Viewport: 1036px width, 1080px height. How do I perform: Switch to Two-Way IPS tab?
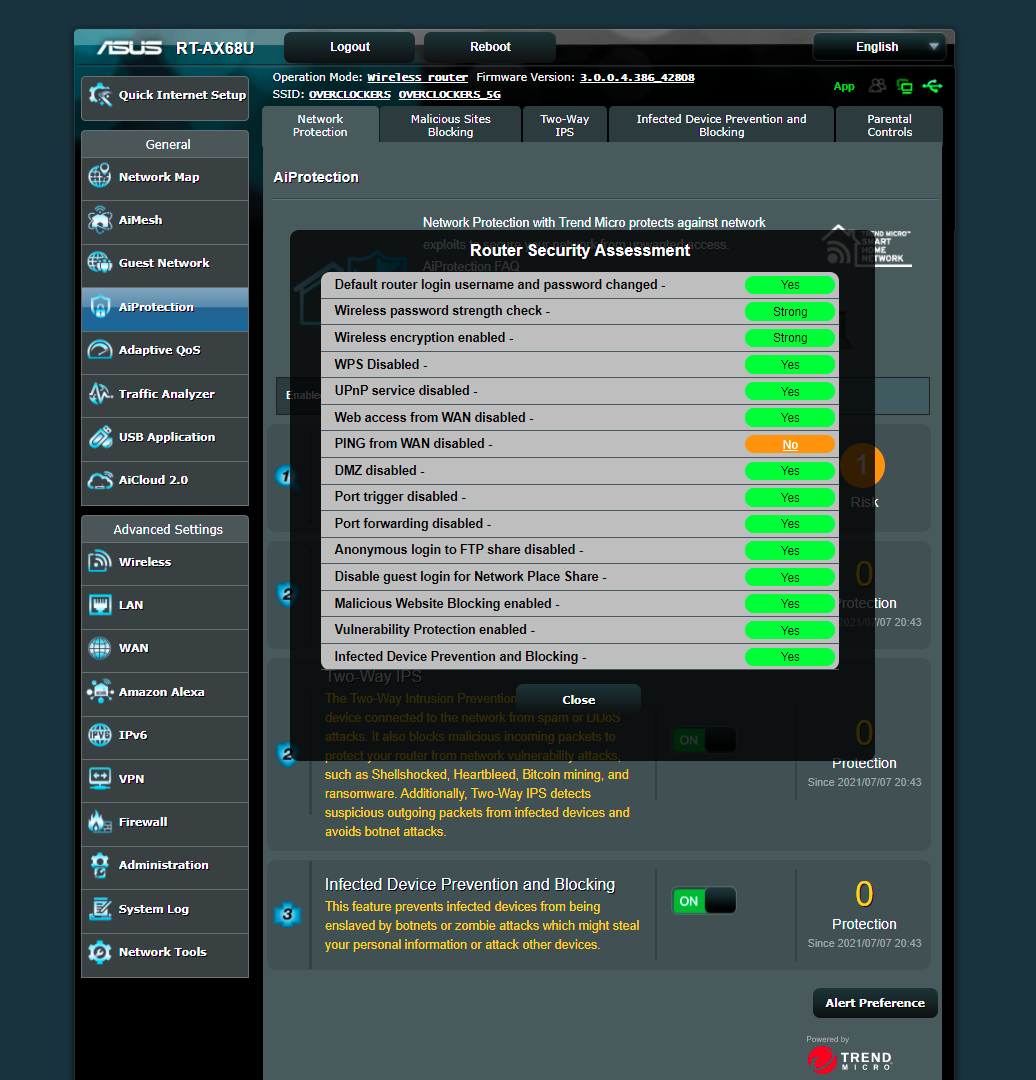pyautogui.click(x=565, y=125)
